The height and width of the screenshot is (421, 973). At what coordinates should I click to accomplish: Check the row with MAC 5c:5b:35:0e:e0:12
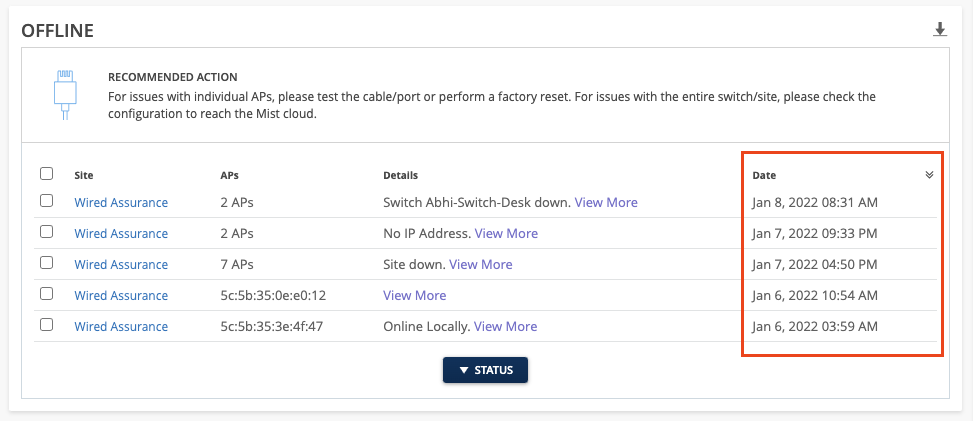(46, 295)
